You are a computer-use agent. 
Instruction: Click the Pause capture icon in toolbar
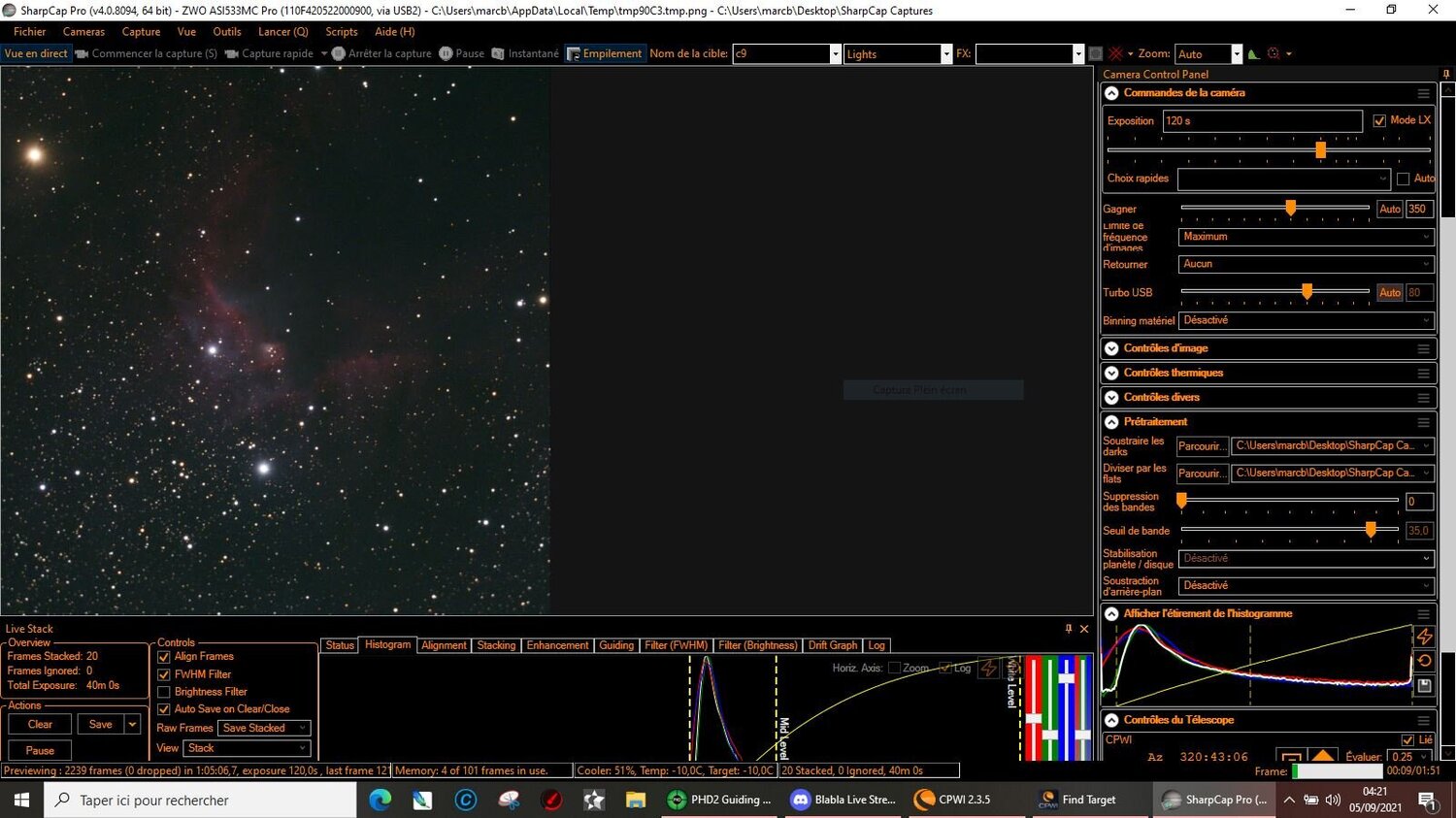pyautogui.click(x=446, y=53)
